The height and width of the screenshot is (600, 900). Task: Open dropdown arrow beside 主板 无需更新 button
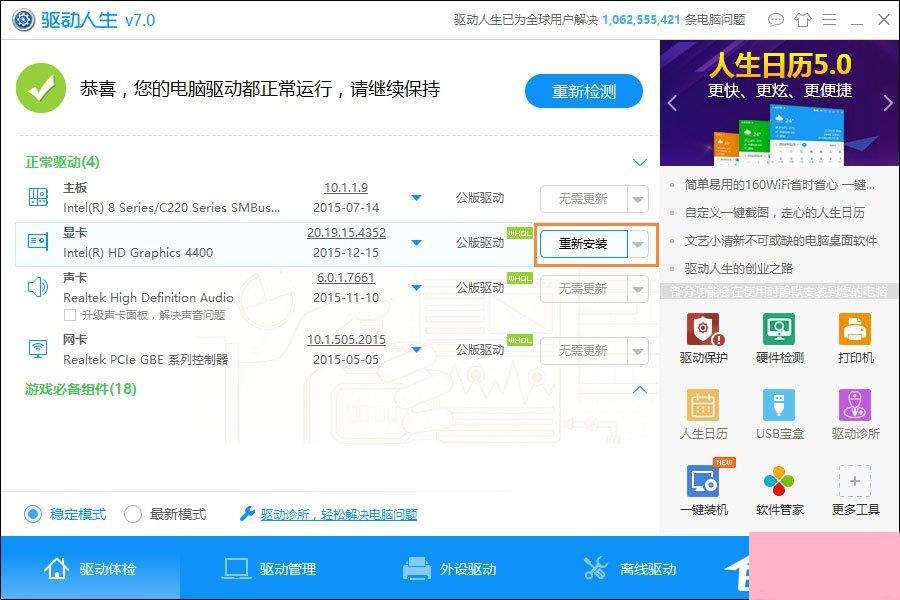point(638,199)
